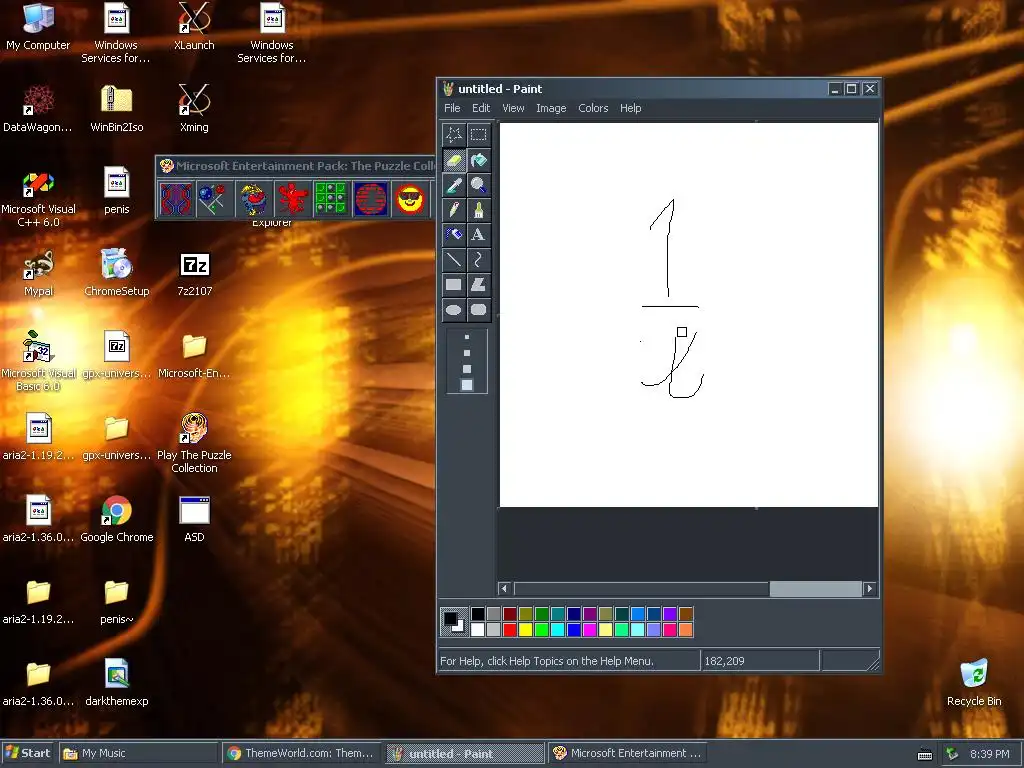Activate the Magnifier tool in Paint

[479, 185]
